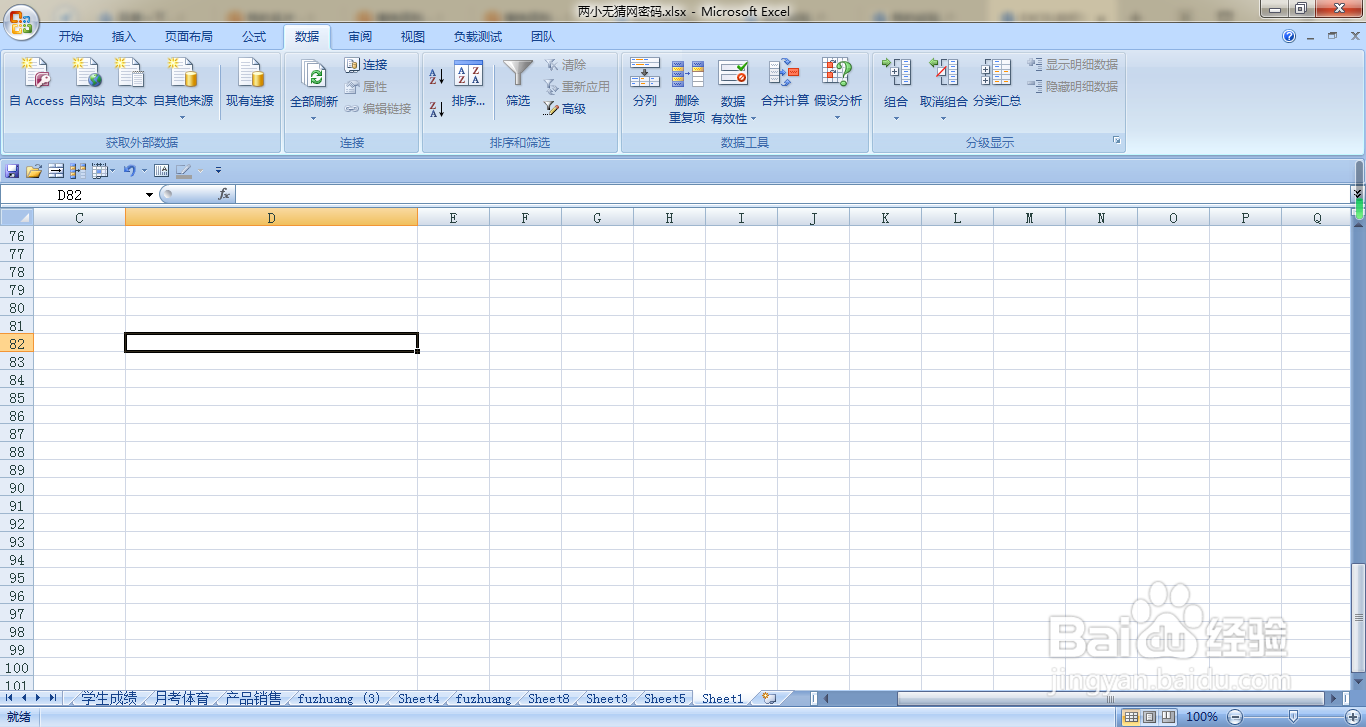
Task: Open Undo history dropdown arrow
Action: [x=144, y=171]
